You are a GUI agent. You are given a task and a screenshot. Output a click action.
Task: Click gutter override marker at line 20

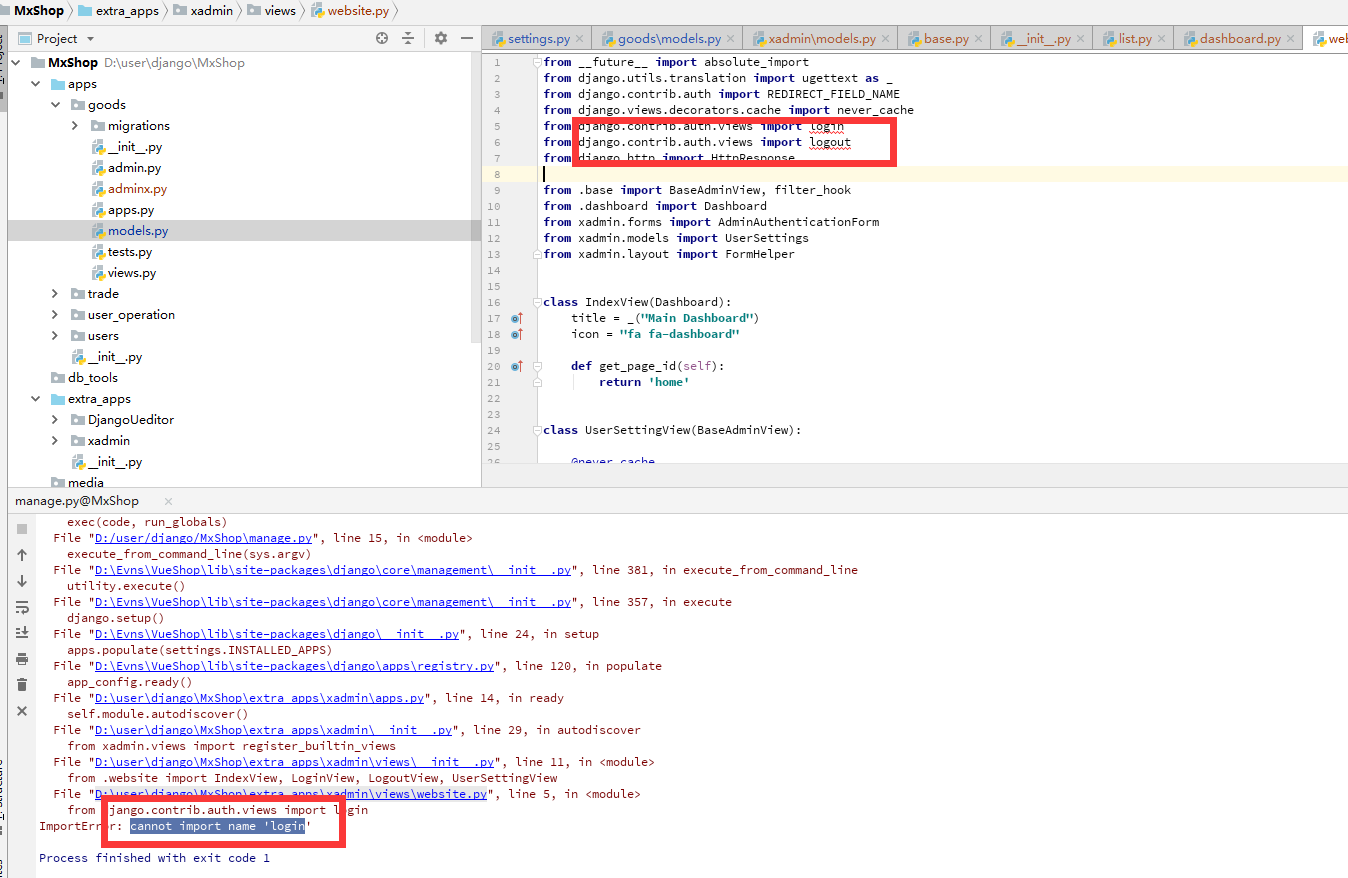[517, 366]
